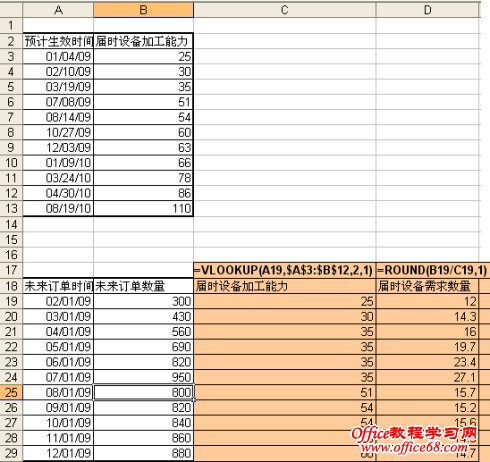
Task: Click cell with date 08/14/09
Action: [x=58, y=117]
